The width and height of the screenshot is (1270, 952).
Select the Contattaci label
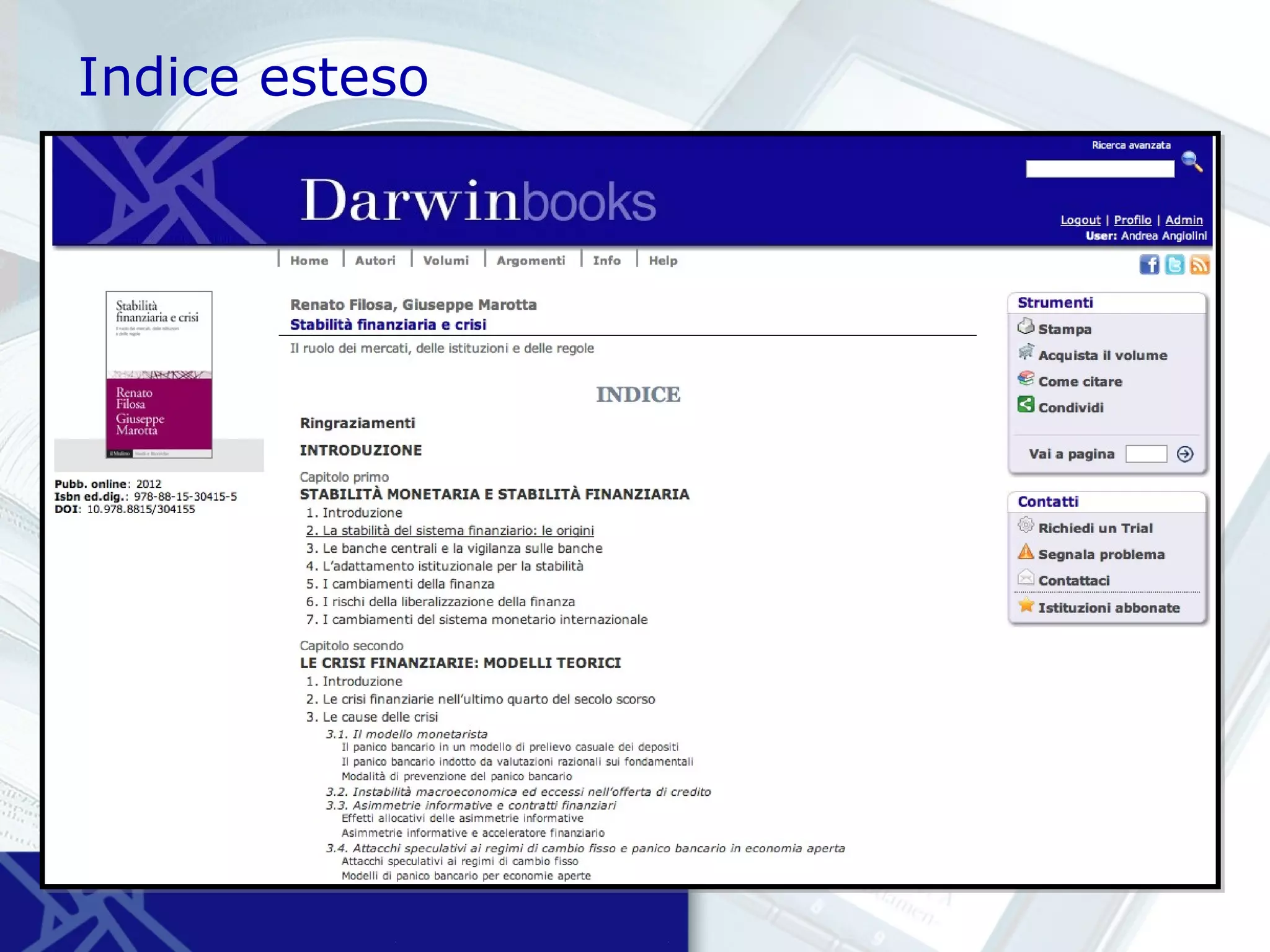coord(1074,581)
